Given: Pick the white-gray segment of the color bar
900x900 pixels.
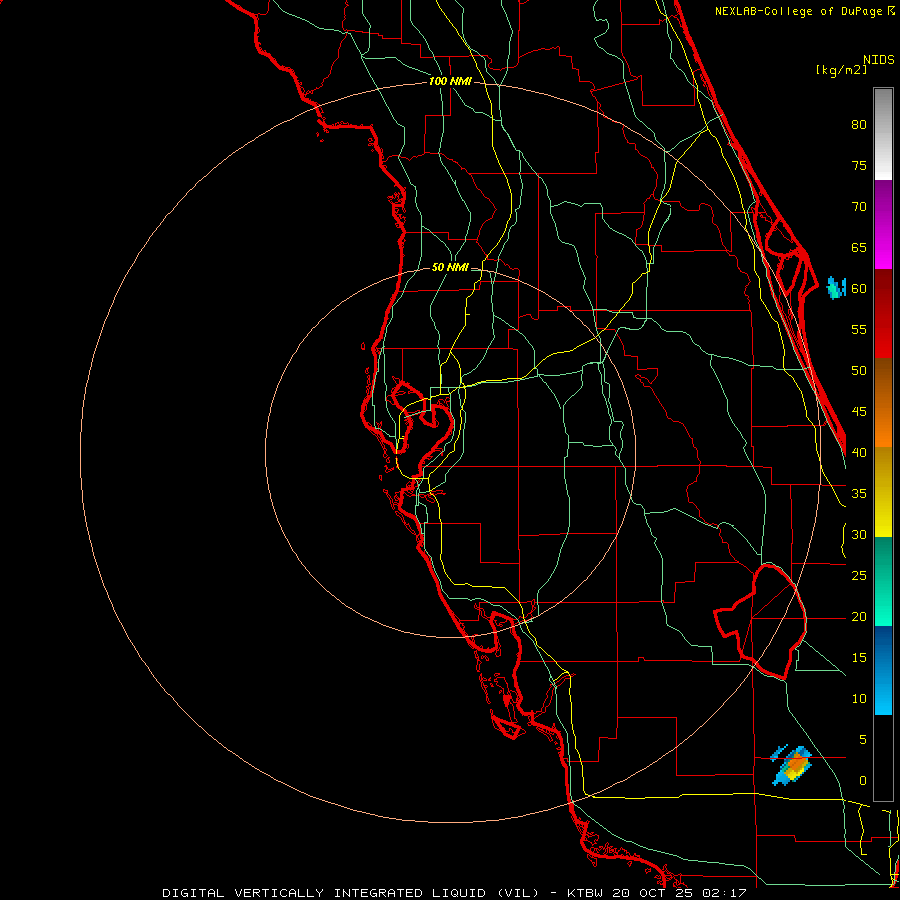Looking at the screenshot, I should coord(883,134).
